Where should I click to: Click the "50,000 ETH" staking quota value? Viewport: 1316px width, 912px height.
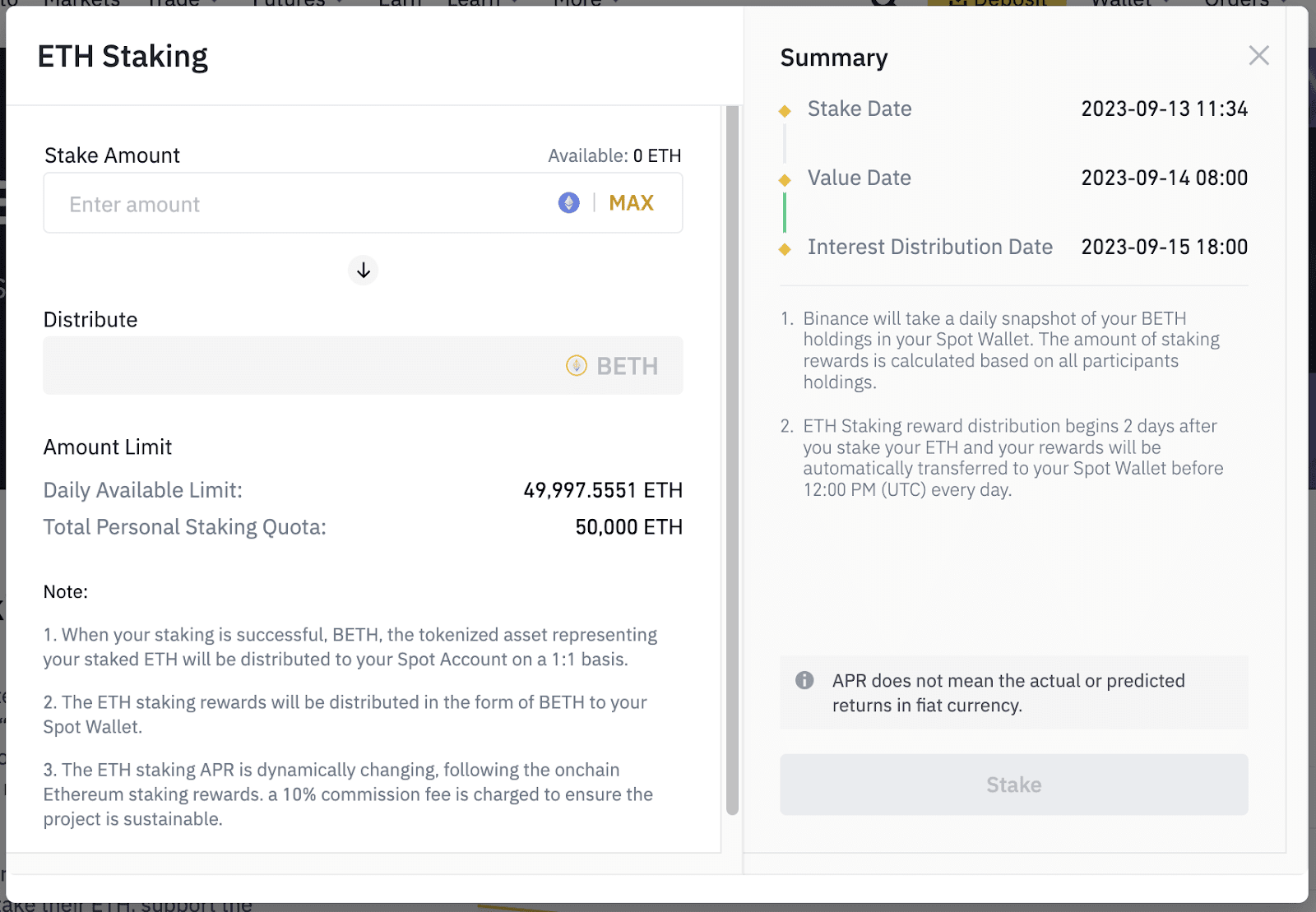click(628, 527)
